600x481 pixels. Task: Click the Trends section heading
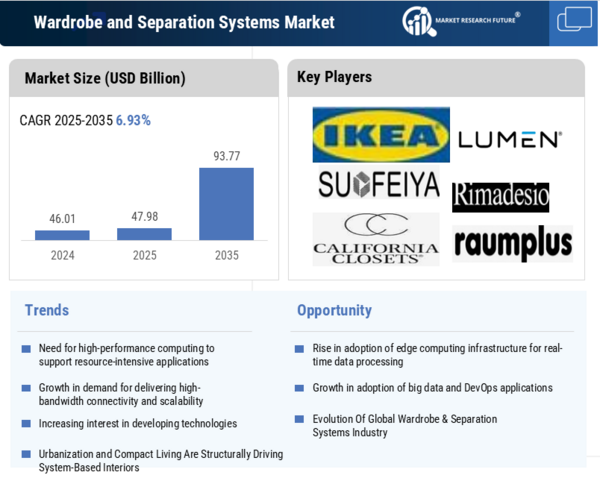pos(47,310)
